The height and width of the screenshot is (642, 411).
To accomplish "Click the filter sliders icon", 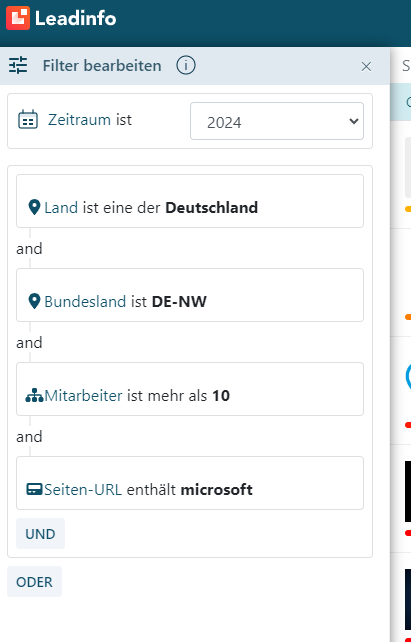I will 18,66.
